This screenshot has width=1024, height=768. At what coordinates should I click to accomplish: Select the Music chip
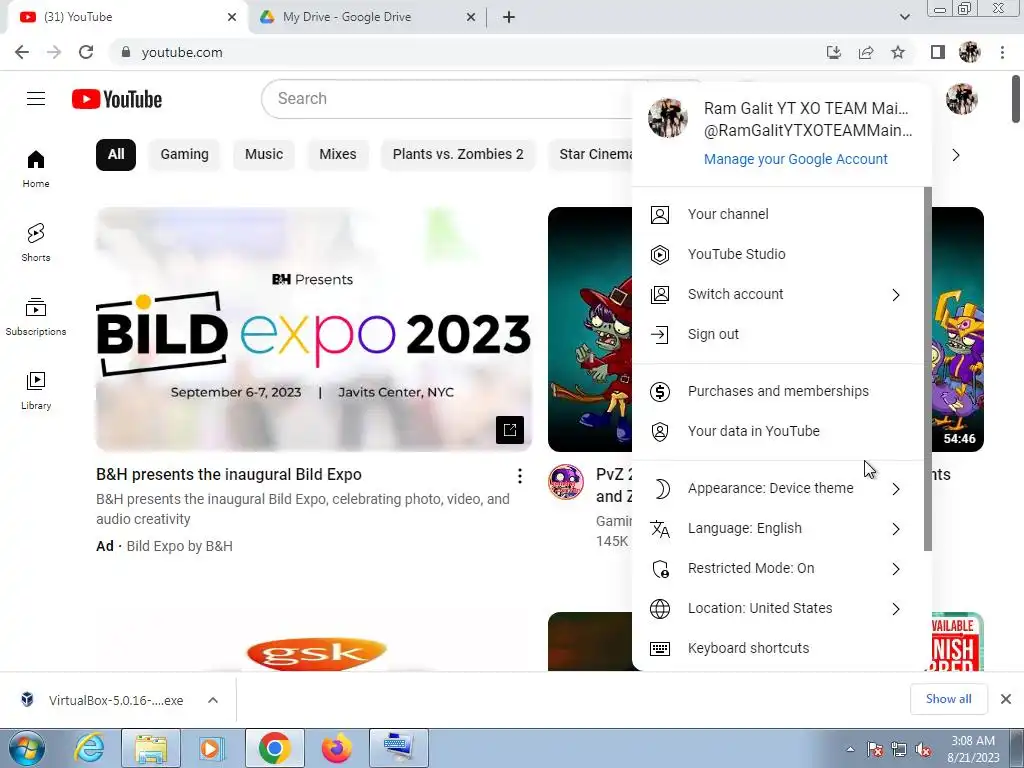(264, 155)
